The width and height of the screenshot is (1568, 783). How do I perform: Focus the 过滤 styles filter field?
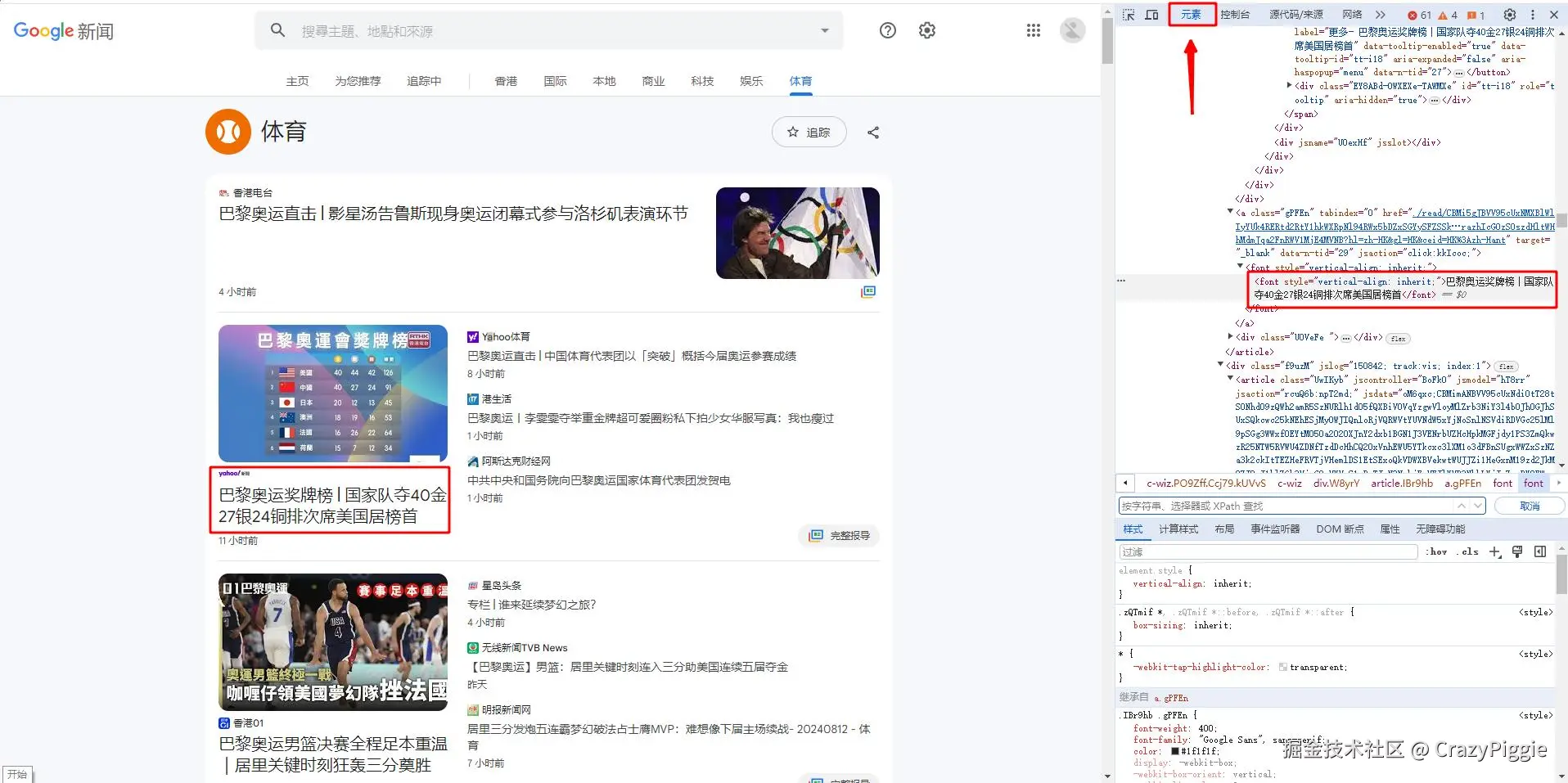1268,552
